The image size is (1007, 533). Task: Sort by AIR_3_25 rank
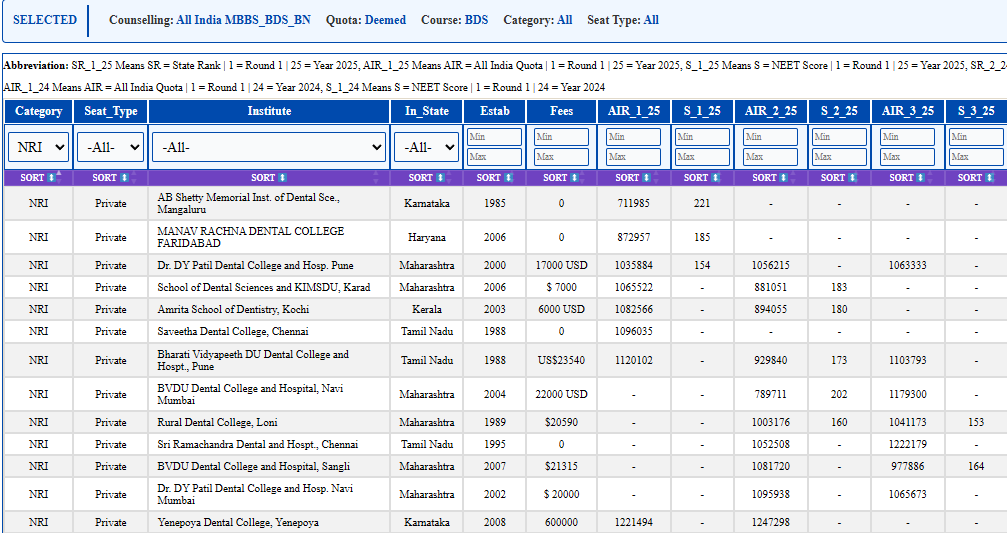[907, 178]
